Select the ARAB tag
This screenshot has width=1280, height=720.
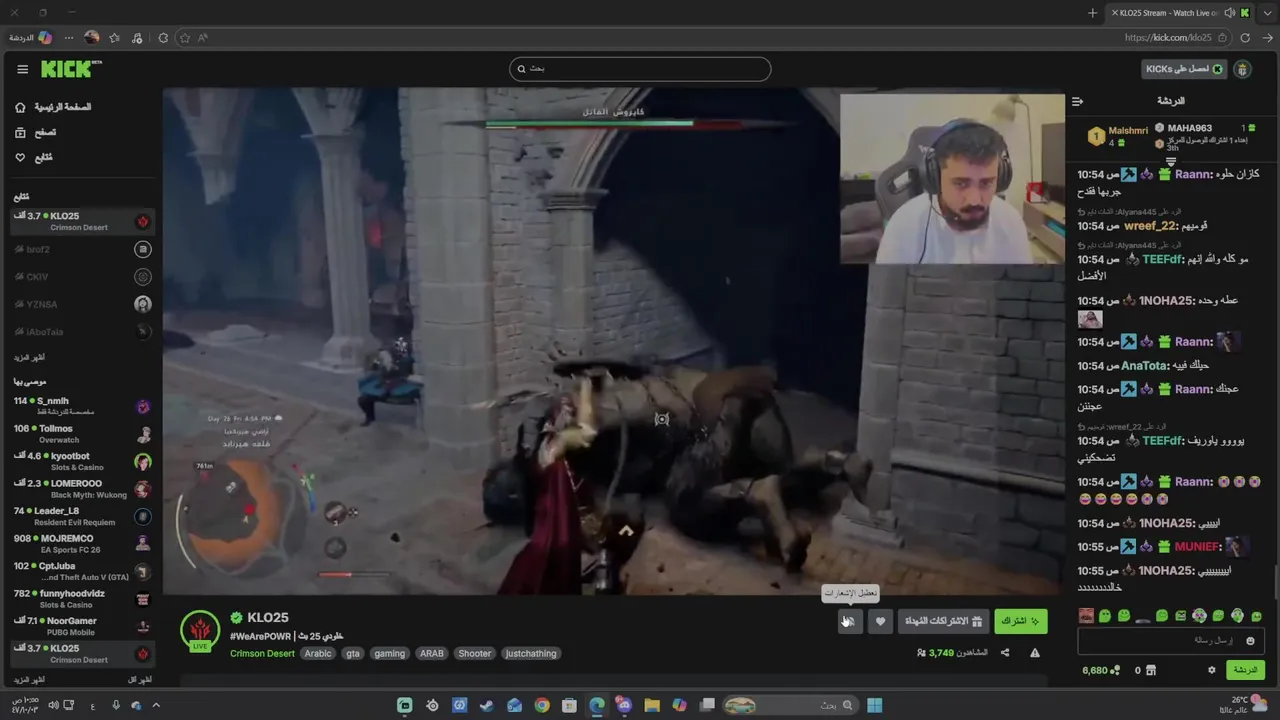tap(432, 654)
